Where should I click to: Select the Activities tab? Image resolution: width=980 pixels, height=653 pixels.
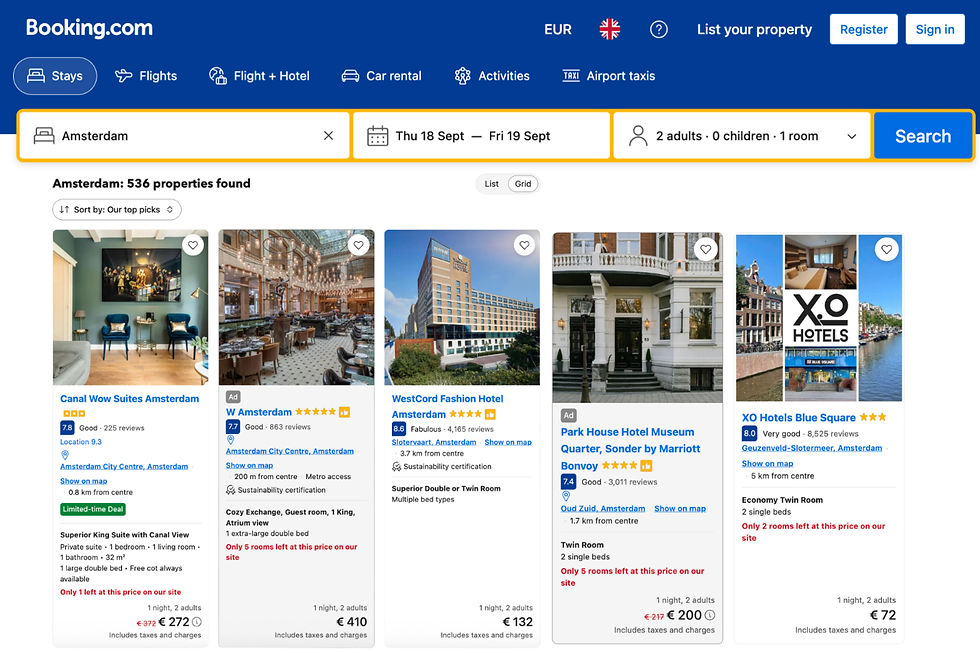[492, 76]
